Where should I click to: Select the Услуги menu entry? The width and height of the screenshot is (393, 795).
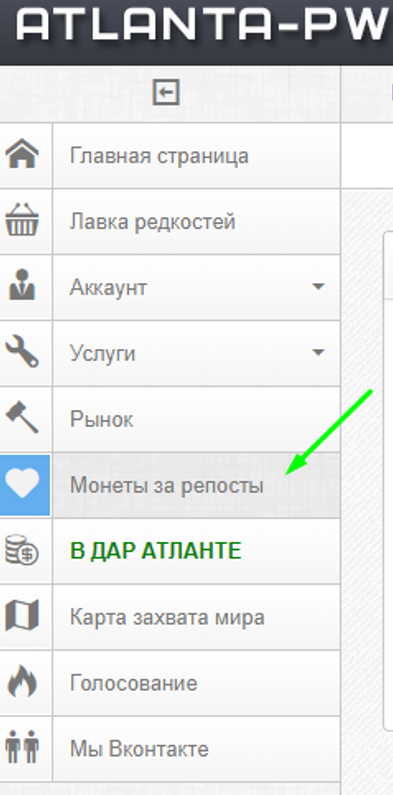pyautogui.click(x=196, y=353)
